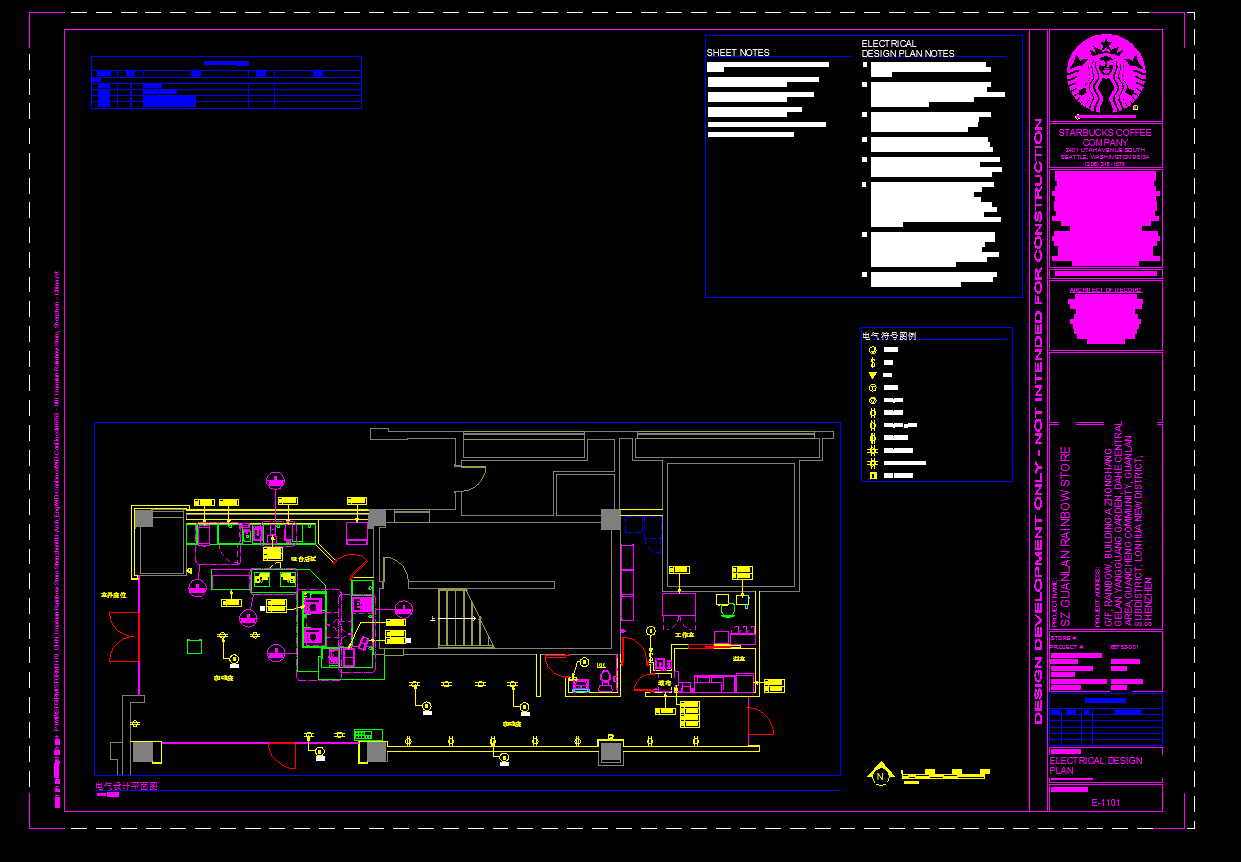1241x862 pixels.
Task: Click the green square in seating area
Action: [x=194, y=647]
